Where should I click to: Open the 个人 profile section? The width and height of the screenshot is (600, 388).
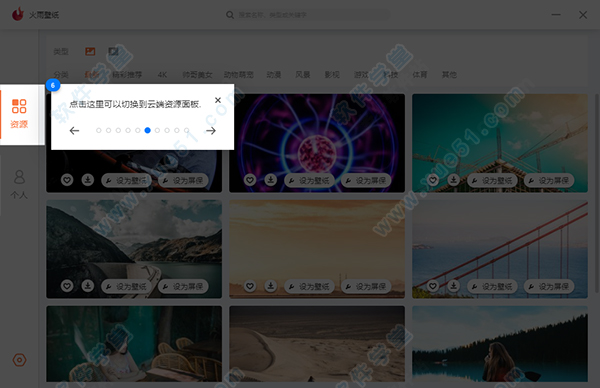point(19,184)
